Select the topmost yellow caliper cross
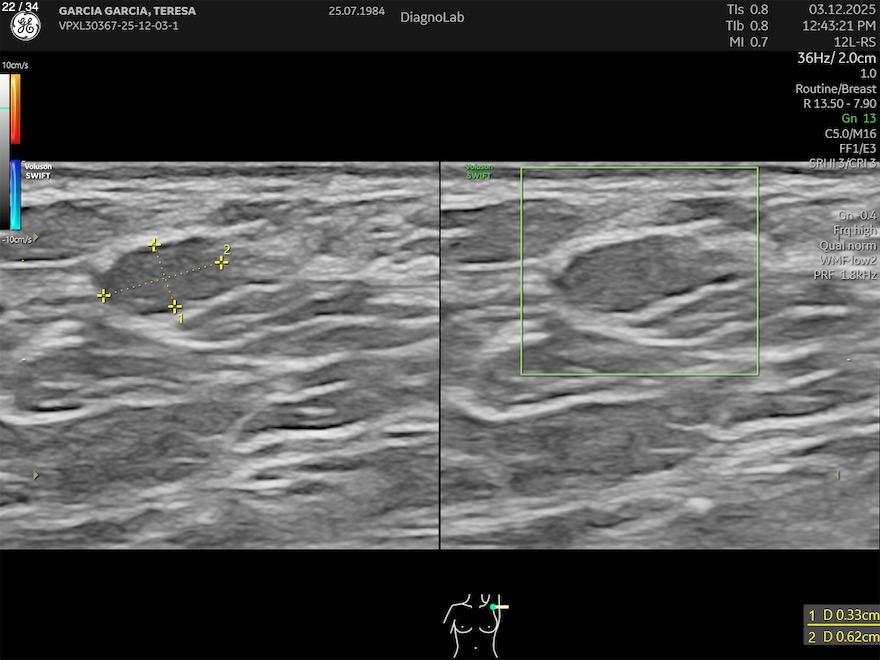Viewport: 880px width, 660px height. (x=153, y=244)
